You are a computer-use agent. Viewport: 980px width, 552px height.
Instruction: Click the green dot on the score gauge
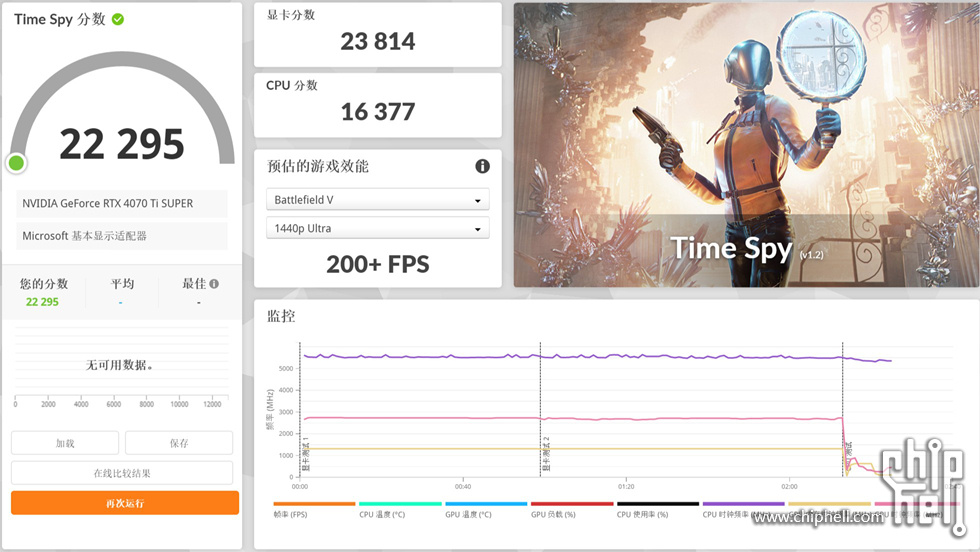pyautogui.click(x=16, y=163)
